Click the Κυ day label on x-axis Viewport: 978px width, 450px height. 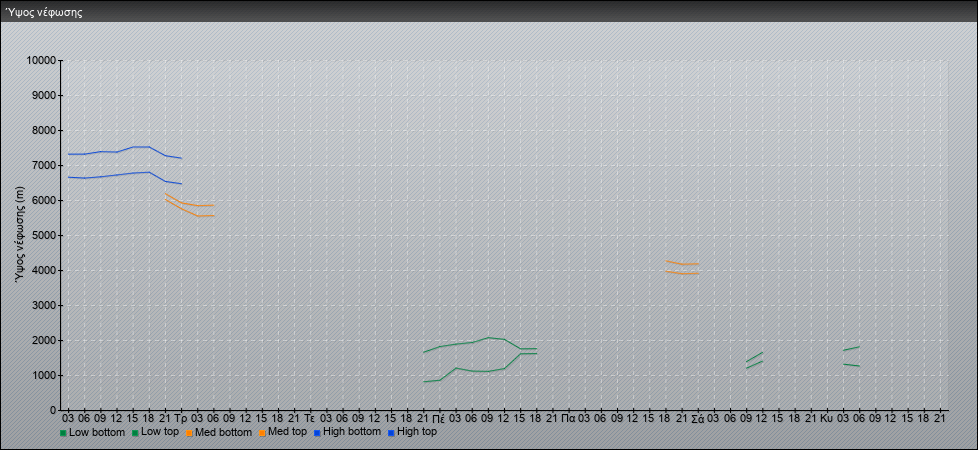point(827,418)
